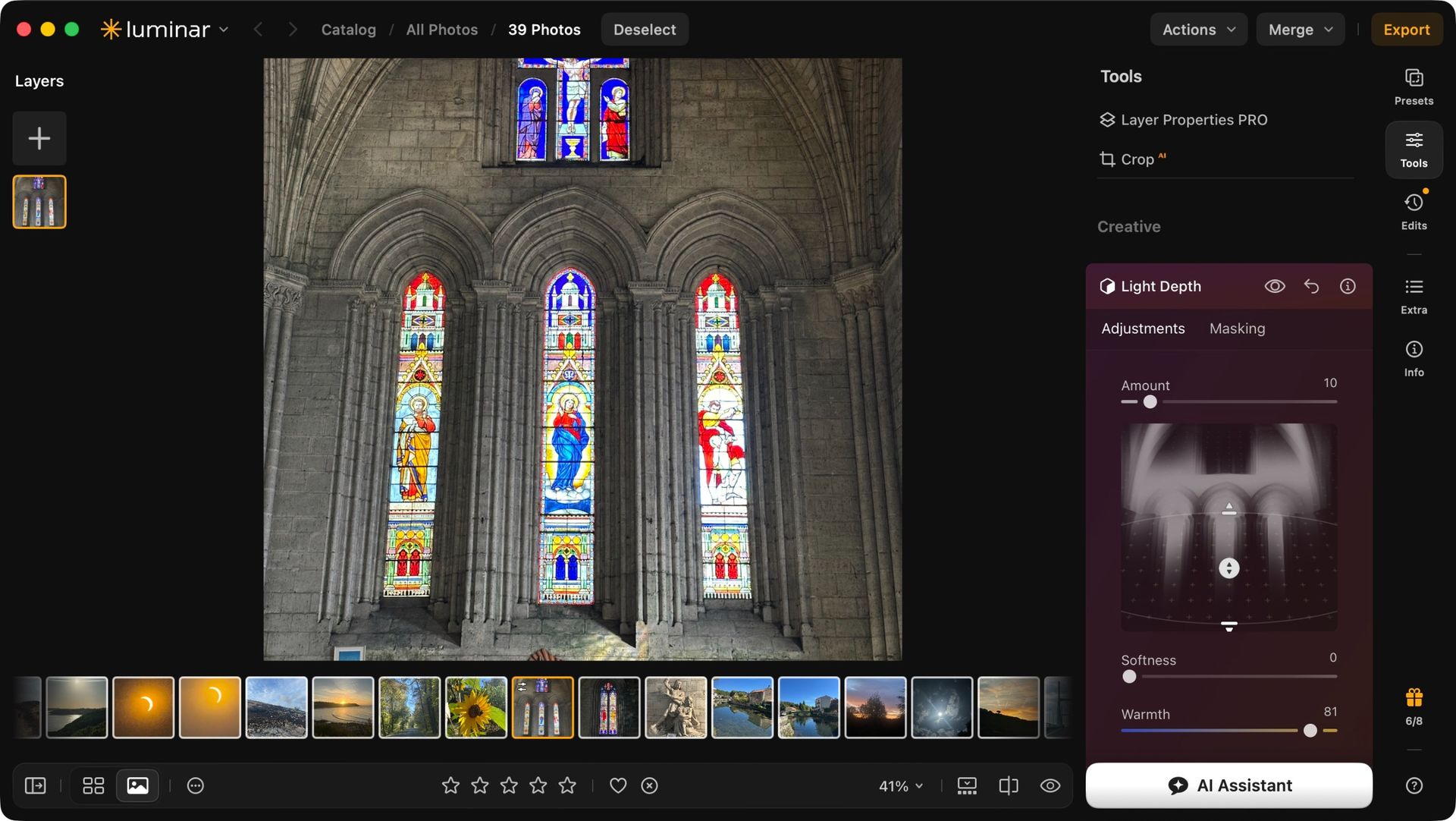
Task: Switch to single image view
Action: coord(137,785)
